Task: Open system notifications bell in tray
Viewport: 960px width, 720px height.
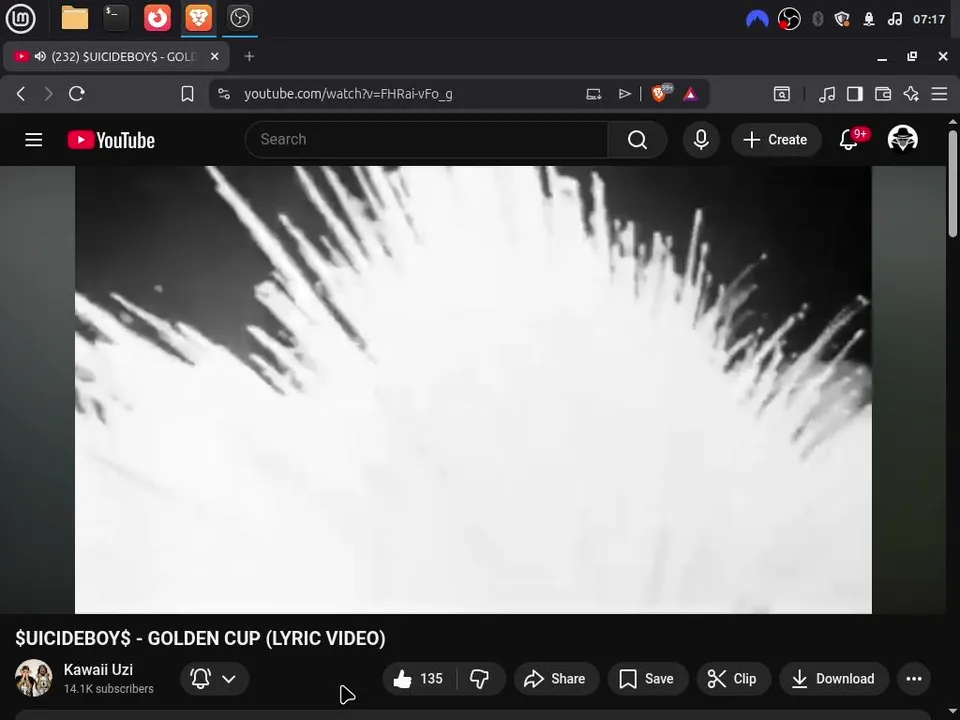Action: click(869, 19)
